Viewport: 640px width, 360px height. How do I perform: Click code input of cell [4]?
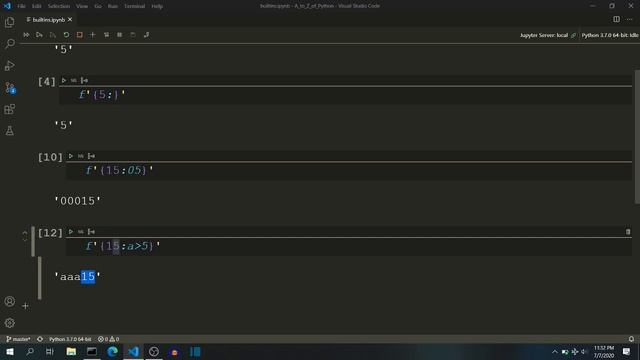[x=345, y=95]
